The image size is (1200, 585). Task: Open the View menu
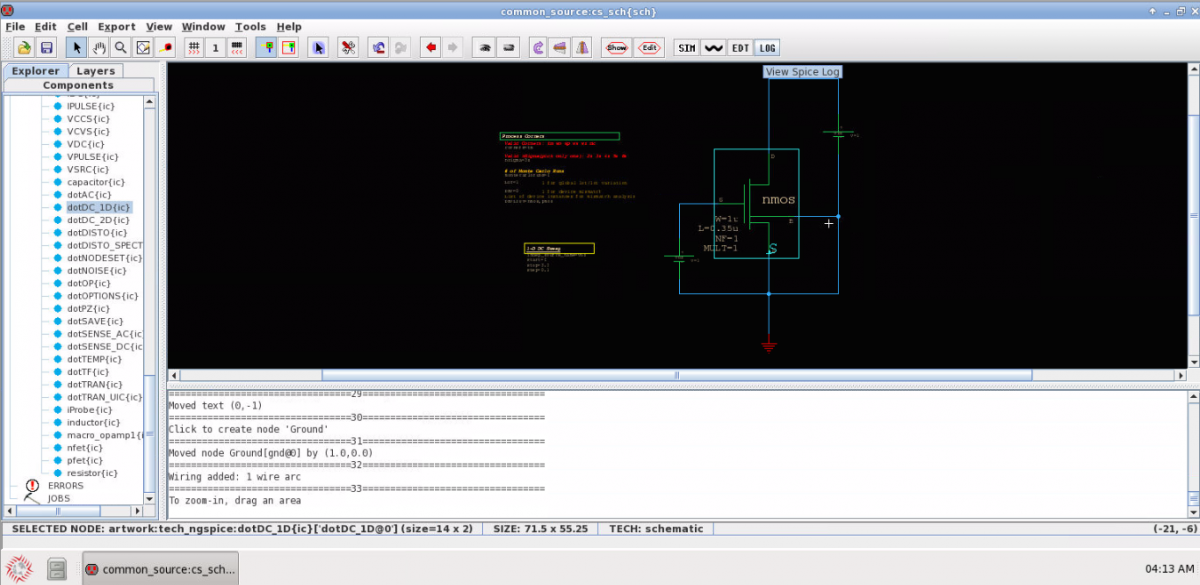point(159,27)
